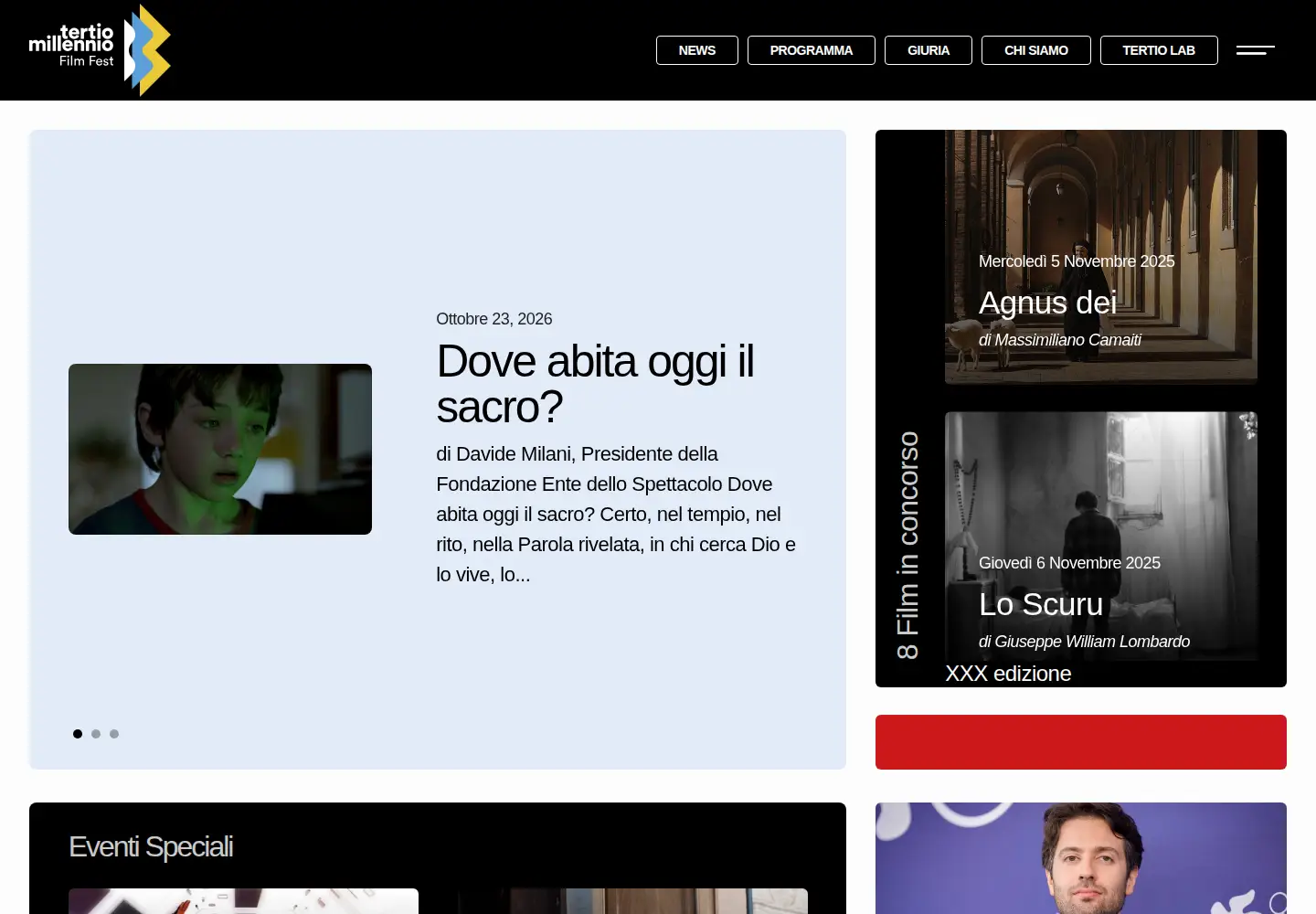The width and height of the screenshot is (1316, 914).
Task: Open the 'Lo Scuru' film card
Action: tap(1101, 536)
